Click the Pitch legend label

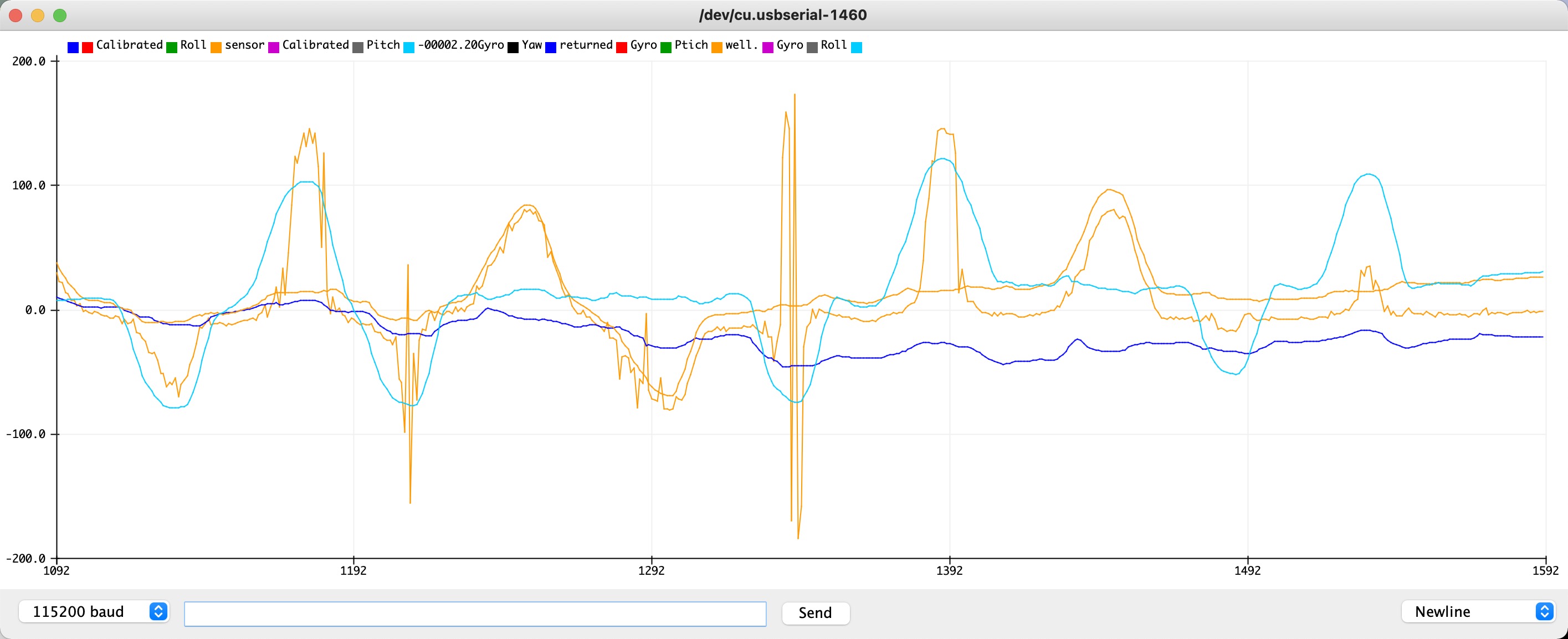[383, 45]
